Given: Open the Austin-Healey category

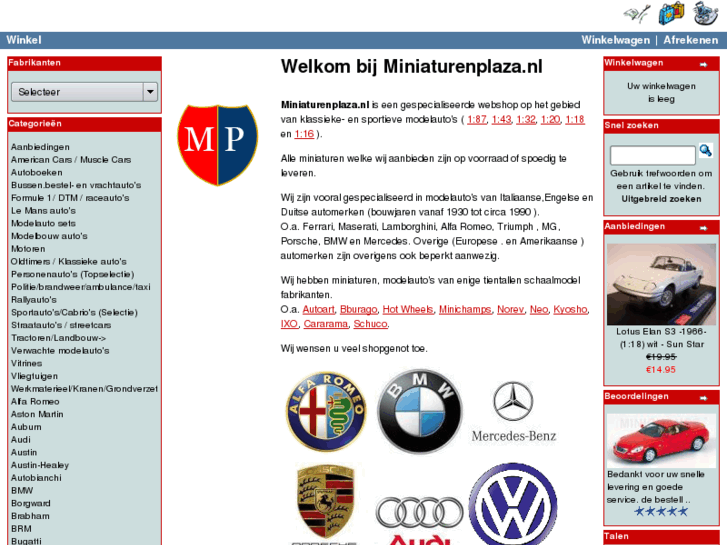Looking at the screenshot, I should tap(40, 465).
